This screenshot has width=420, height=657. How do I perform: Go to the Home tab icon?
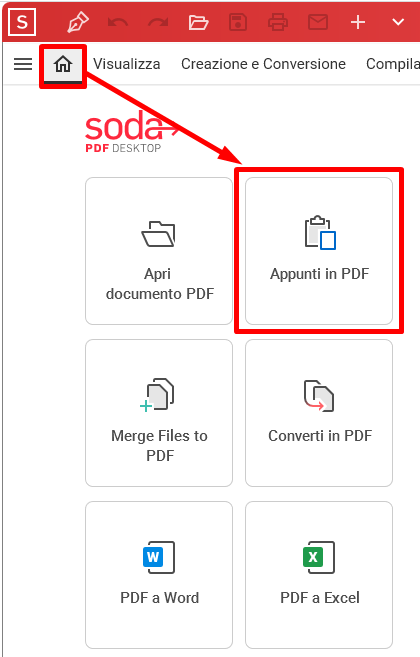tap(63, 65)
